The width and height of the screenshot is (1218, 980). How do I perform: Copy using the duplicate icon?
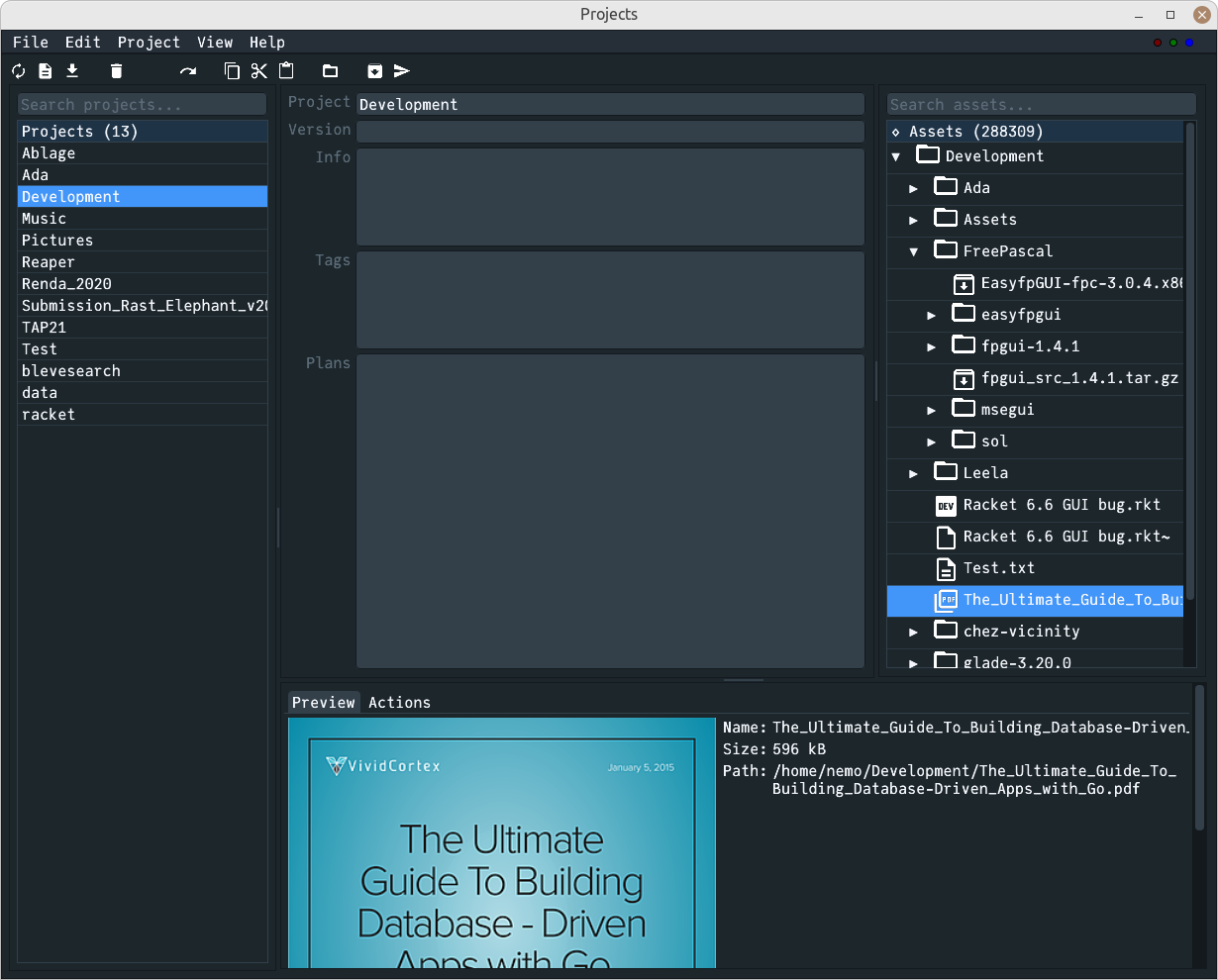[x=231, y=70]
